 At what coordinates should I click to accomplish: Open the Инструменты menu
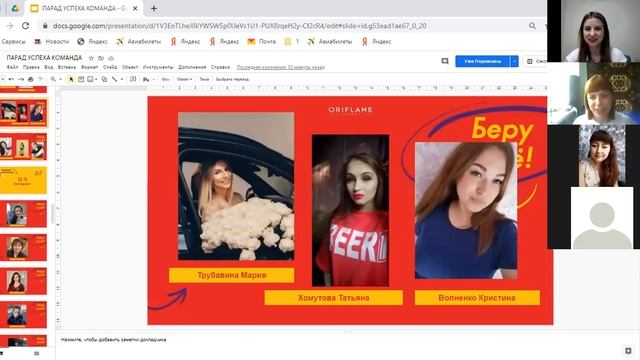[x=158, y=67]
